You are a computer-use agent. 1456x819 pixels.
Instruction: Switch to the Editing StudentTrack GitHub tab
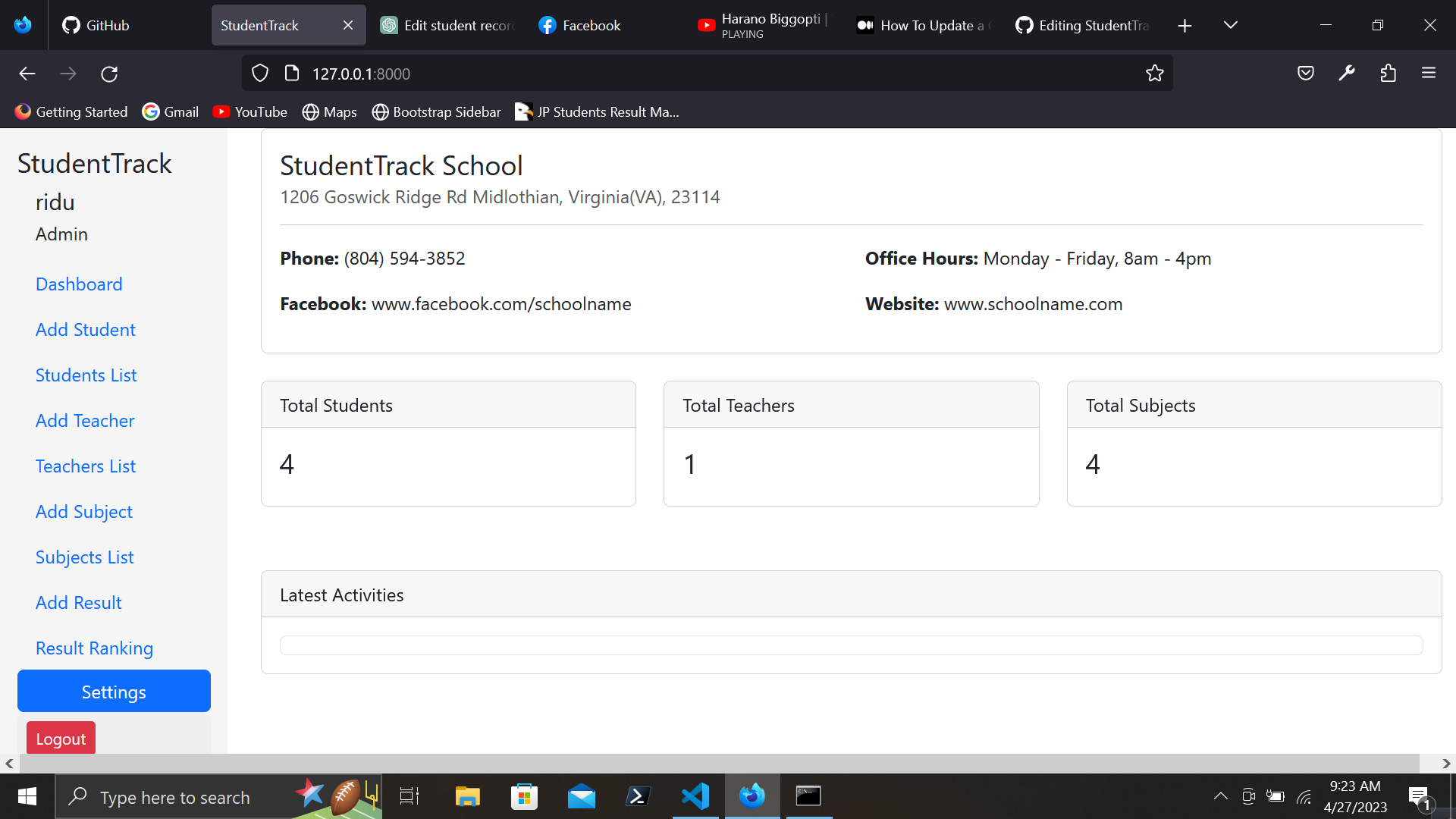tap(1084, 26)
